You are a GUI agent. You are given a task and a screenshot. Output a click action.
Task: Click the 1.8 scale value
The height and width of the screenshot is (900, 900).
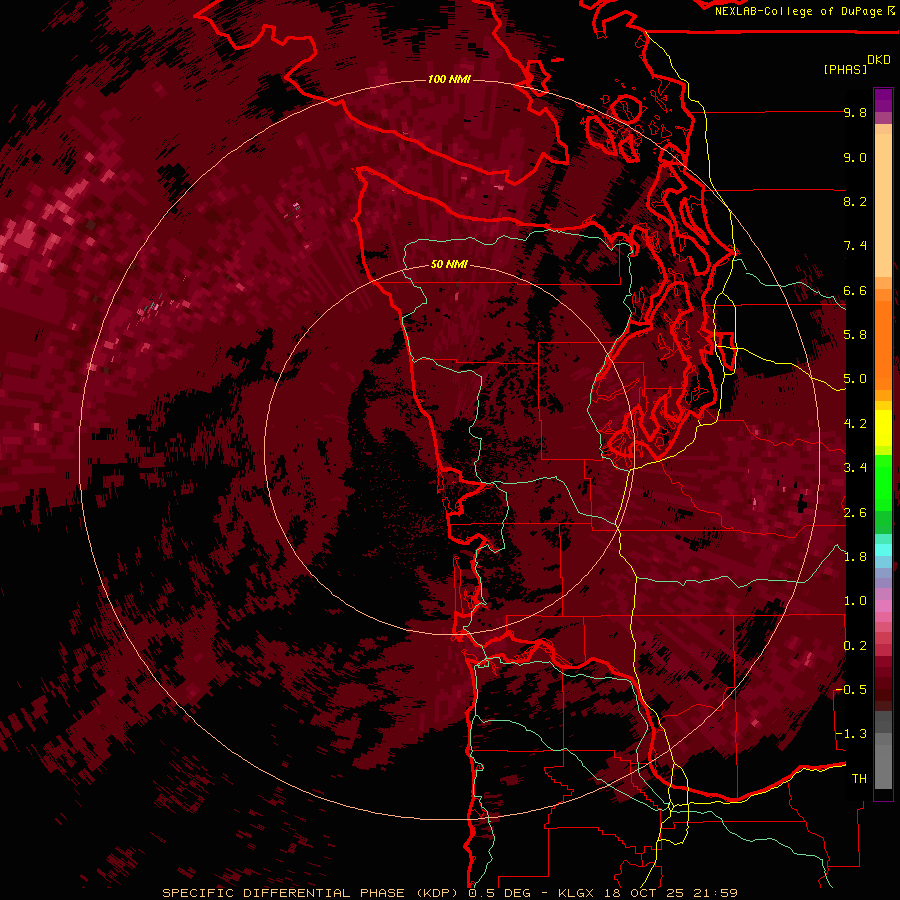click(855, 557)
